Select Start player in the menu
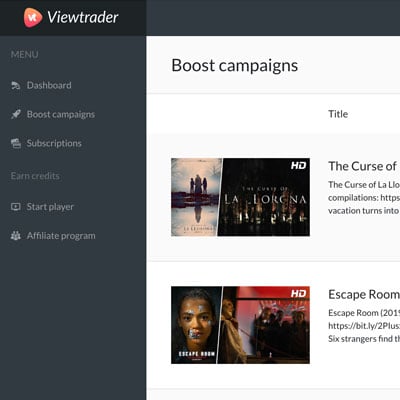 (x=50, y=207)
